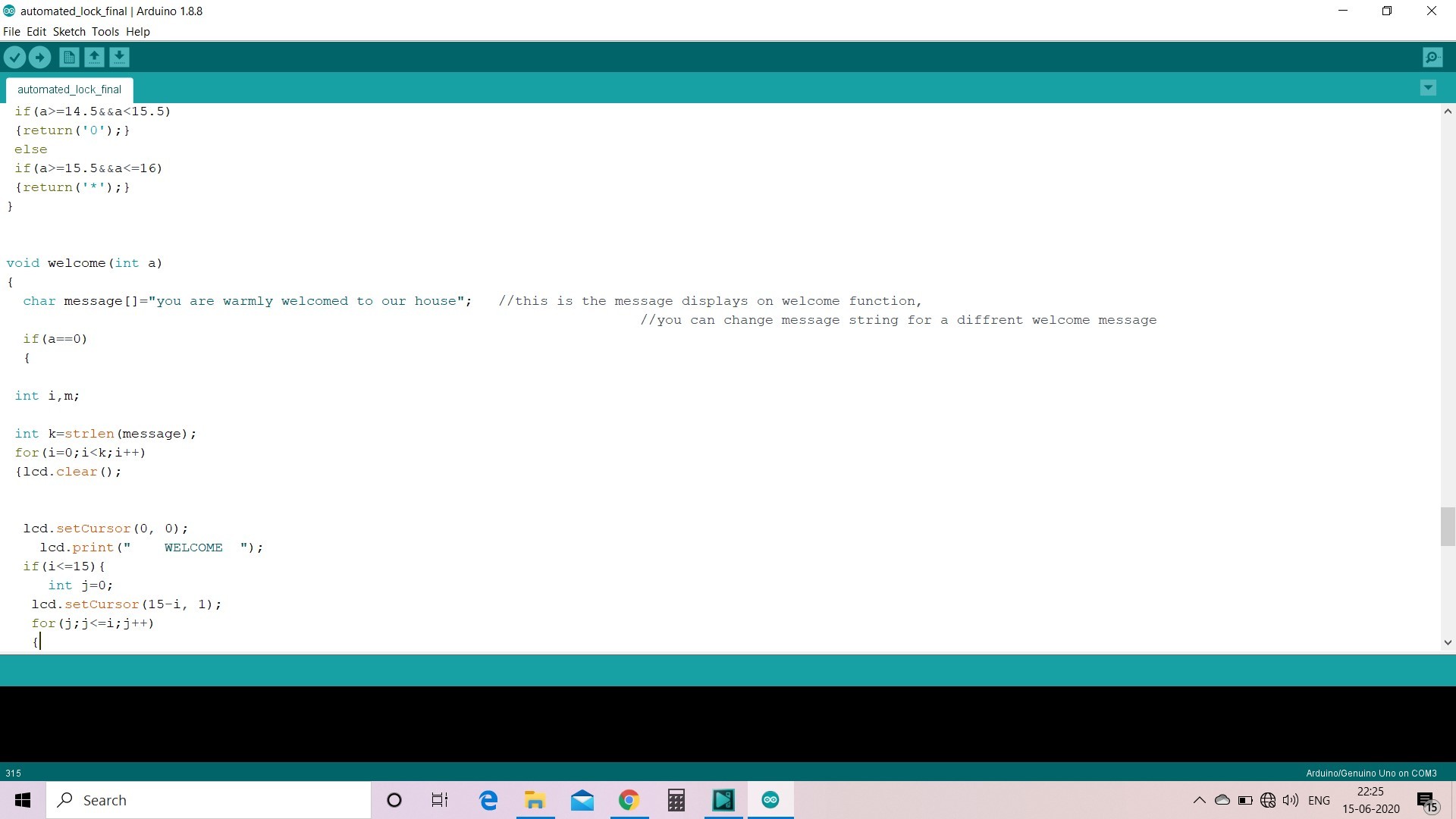Viewport: 1456px width, 819px height.
Task: Click the Verify sketch checkmark button
Action: click(15, 57)
